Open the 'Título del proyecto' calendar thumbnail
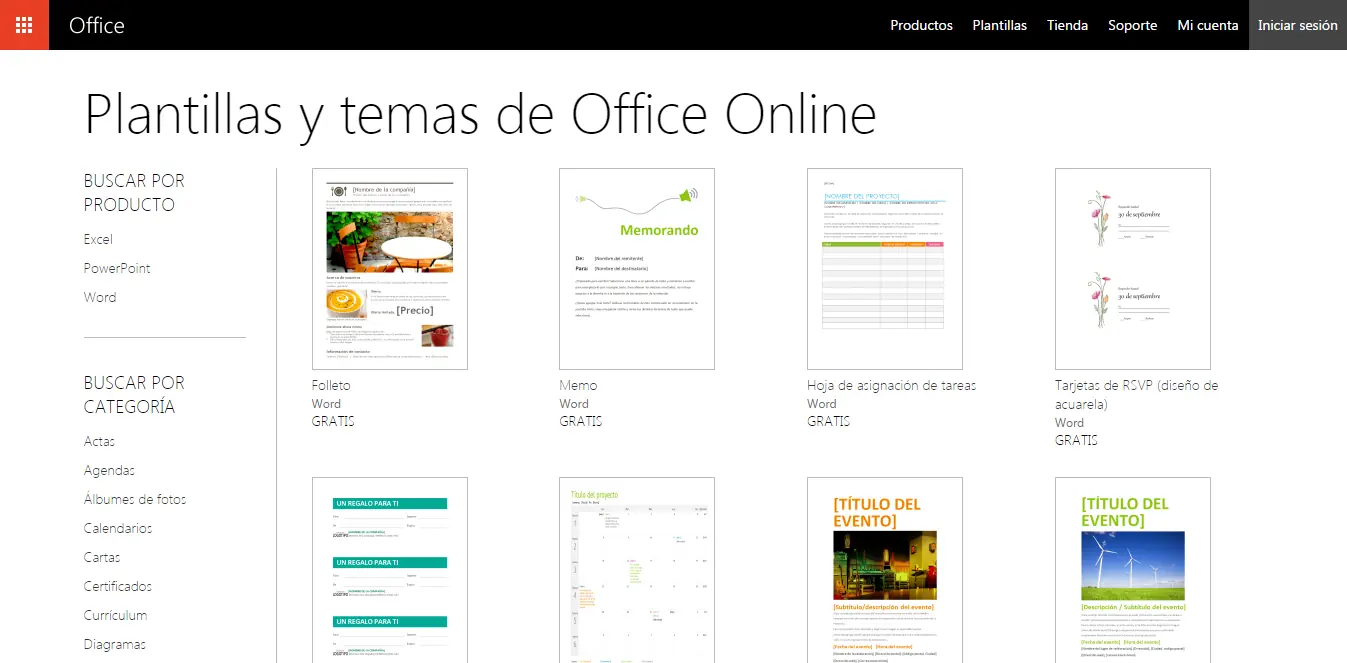 637,570
